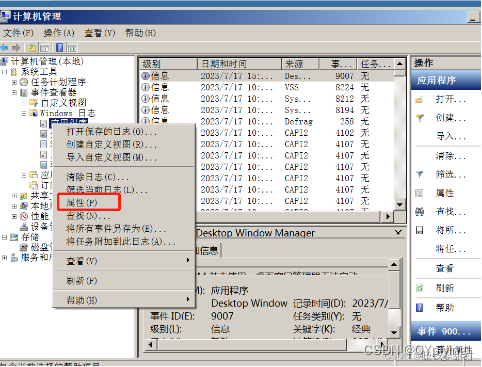Open the 帮助(H) menu in the menu bar
The width and height of the screenshot is (482, 367).
click(x=140, y=33)
